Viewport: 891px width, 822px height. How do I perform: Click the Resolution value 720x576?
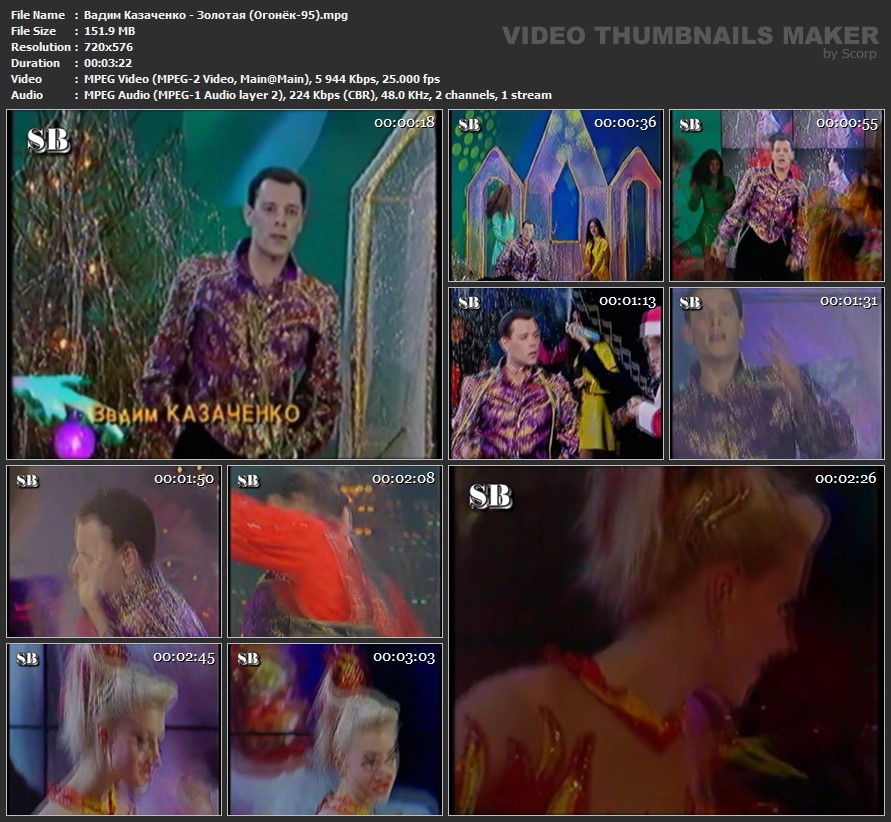[103, 47]
